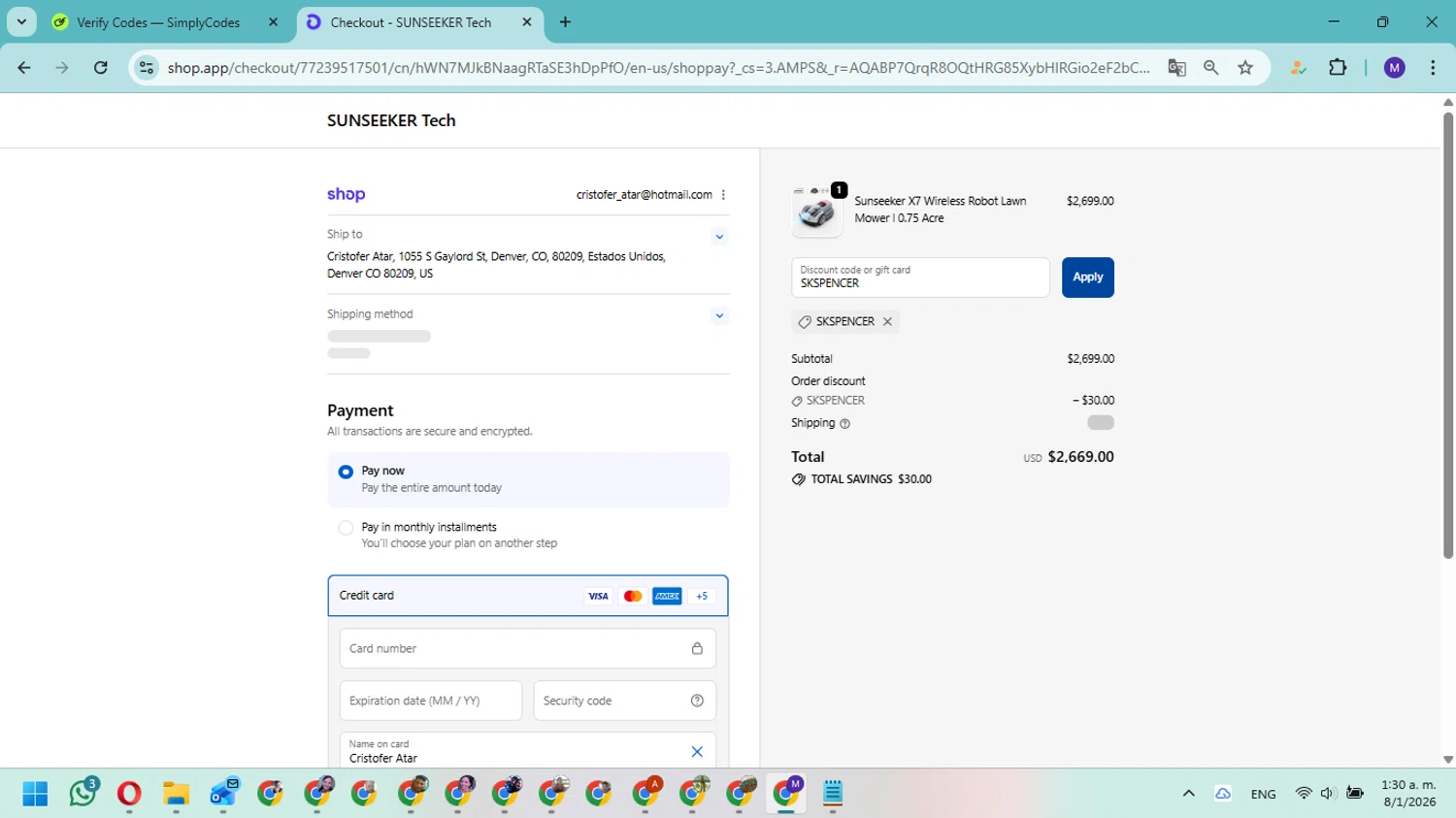Switch to Verify Codes — SimplyCodes tab

click(x=167, y=22)
